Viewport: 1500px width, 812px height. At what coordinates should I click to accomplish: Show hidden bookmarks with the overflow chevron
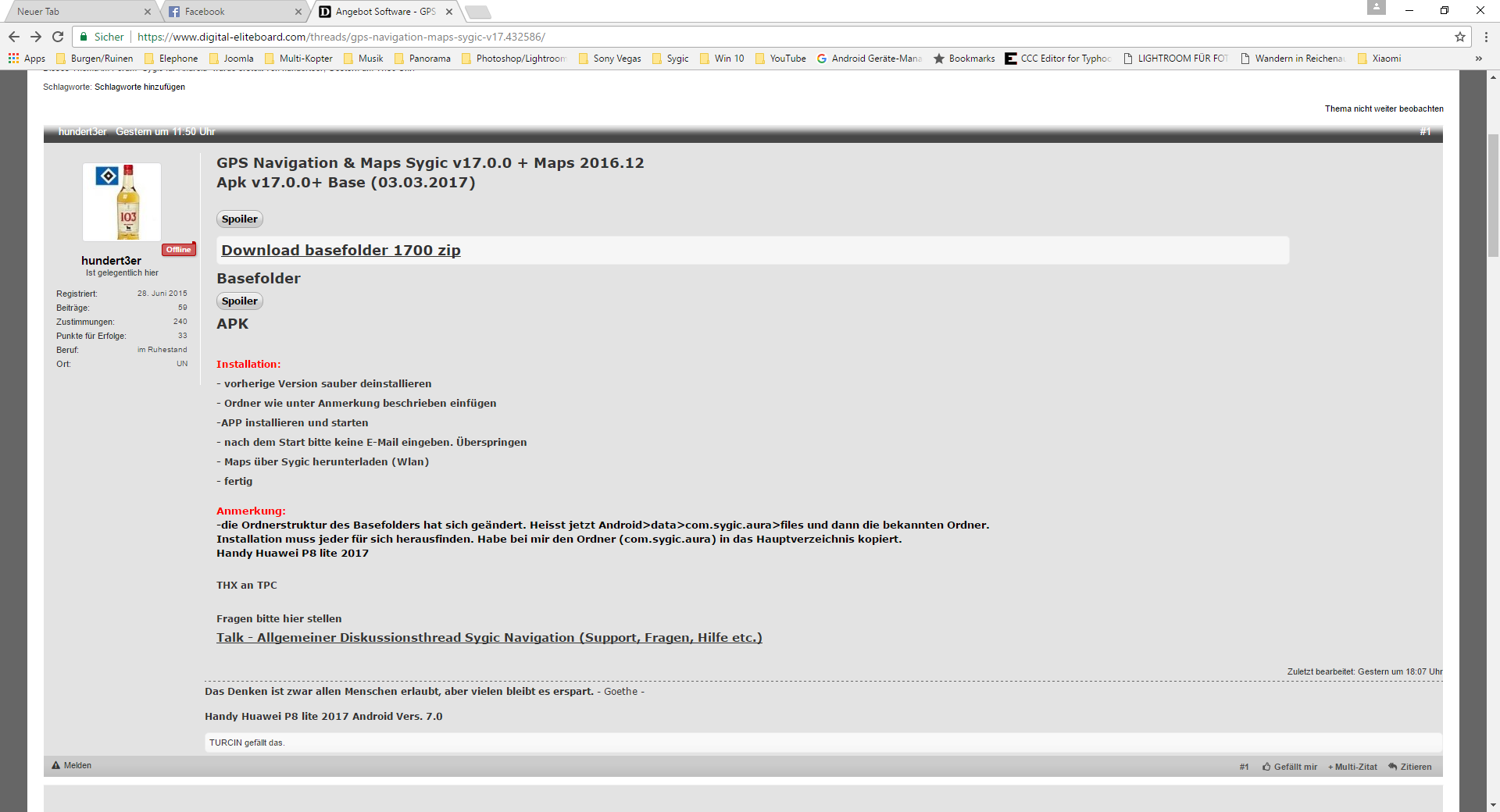[1478, 59]
